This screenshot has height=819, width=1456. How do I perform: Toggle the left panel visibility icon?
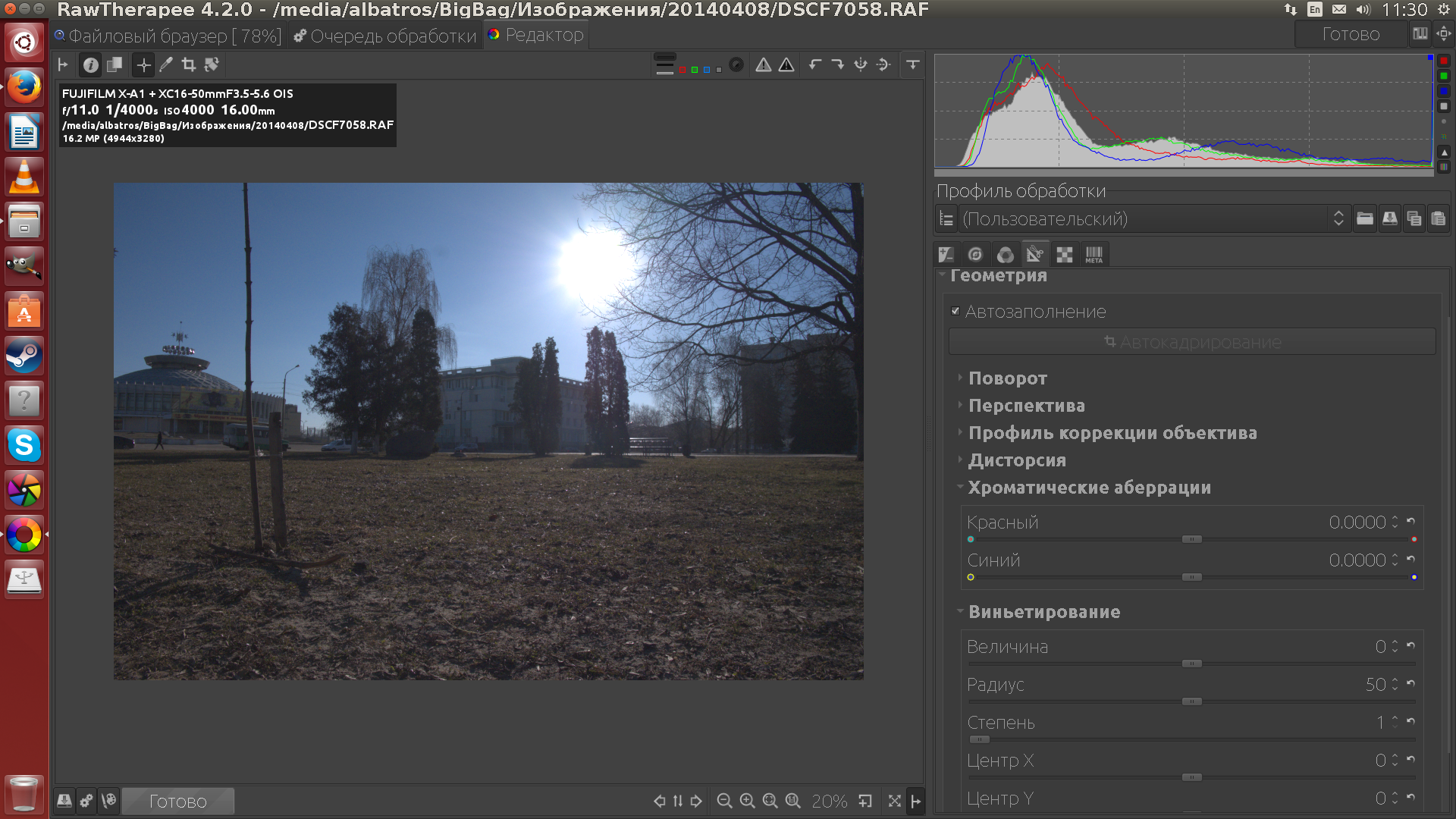63,65
